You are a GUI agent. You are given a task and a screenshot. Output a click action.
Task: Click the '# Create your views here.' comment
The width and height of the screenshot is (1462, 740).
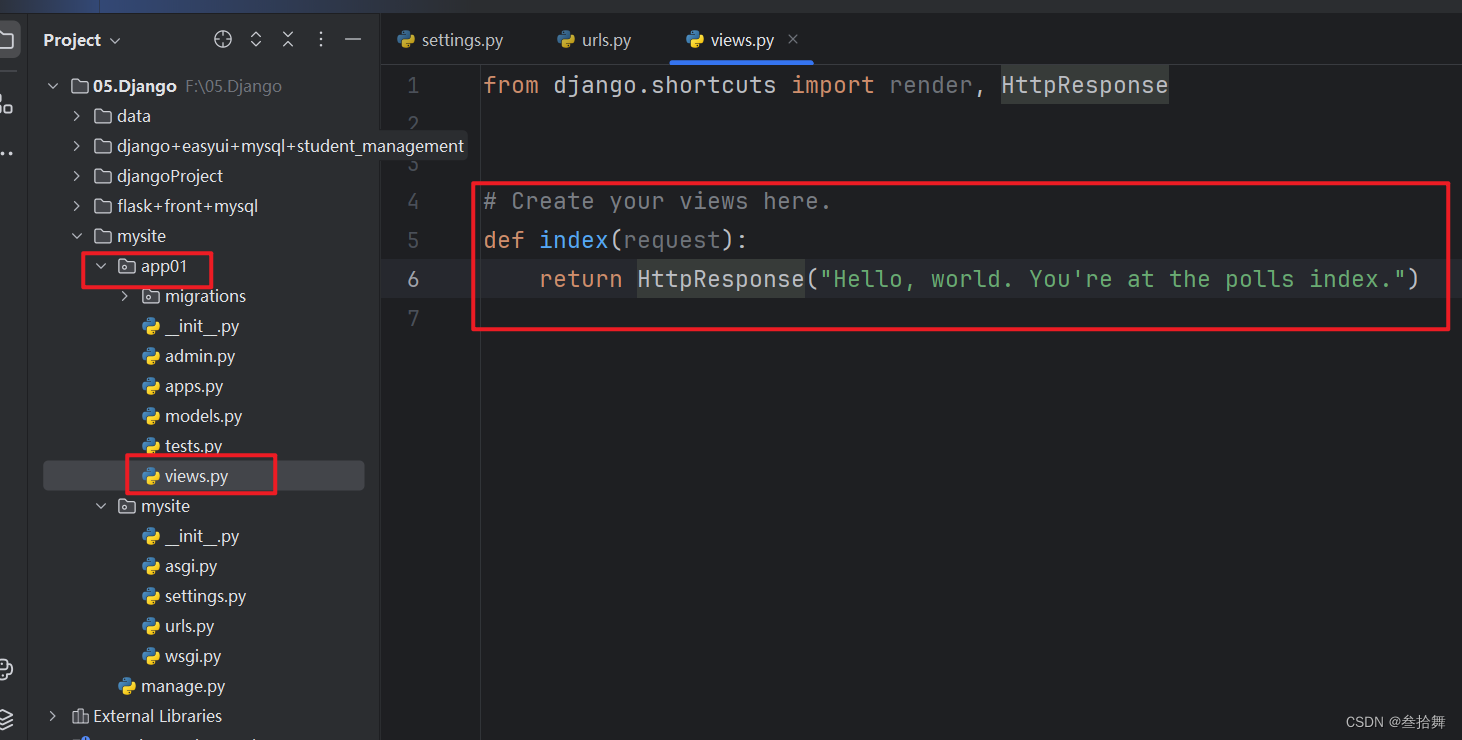click(x=658, y=202)
